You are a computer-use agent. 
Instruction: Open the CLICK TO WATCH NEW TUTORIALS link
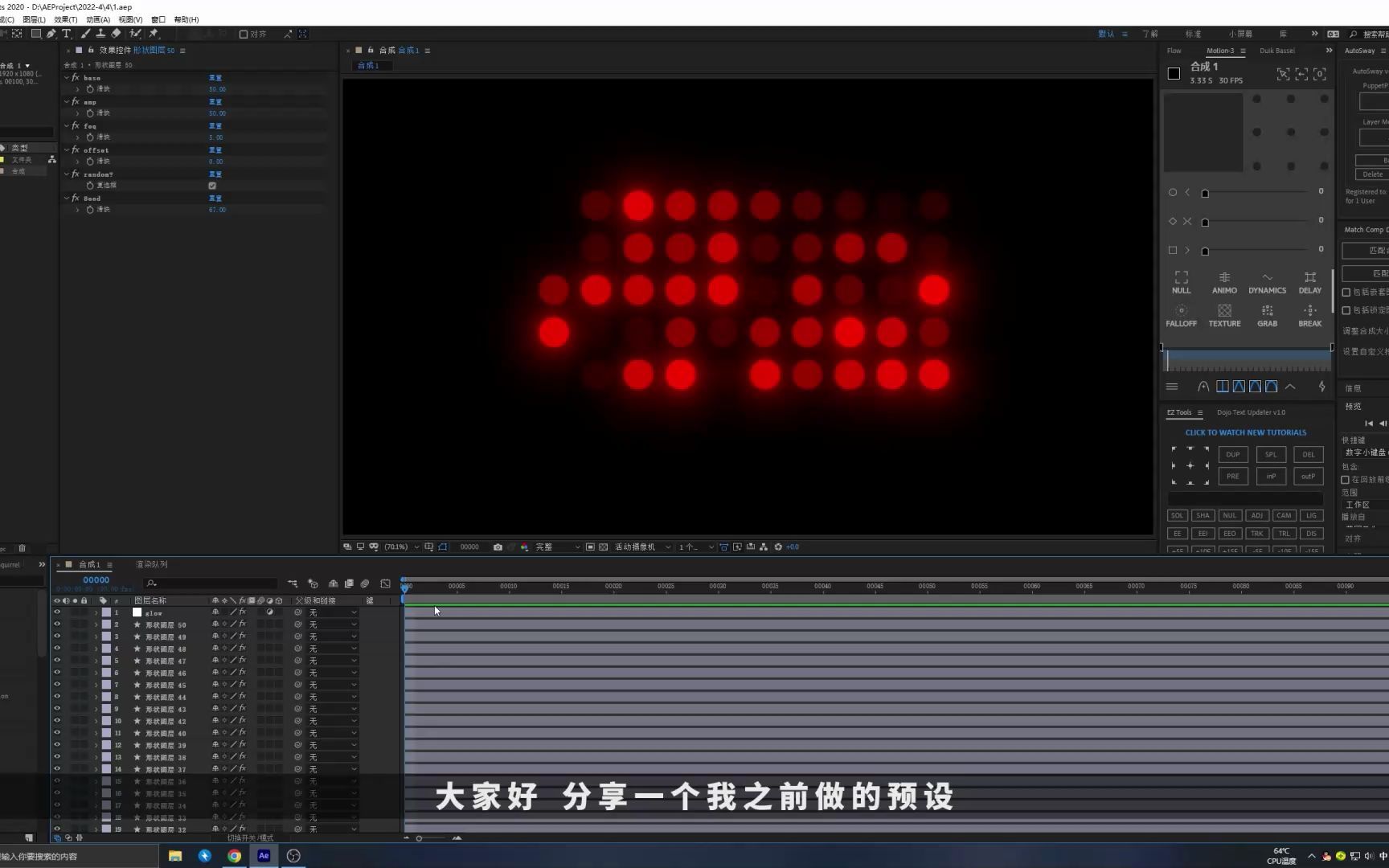1245,432
